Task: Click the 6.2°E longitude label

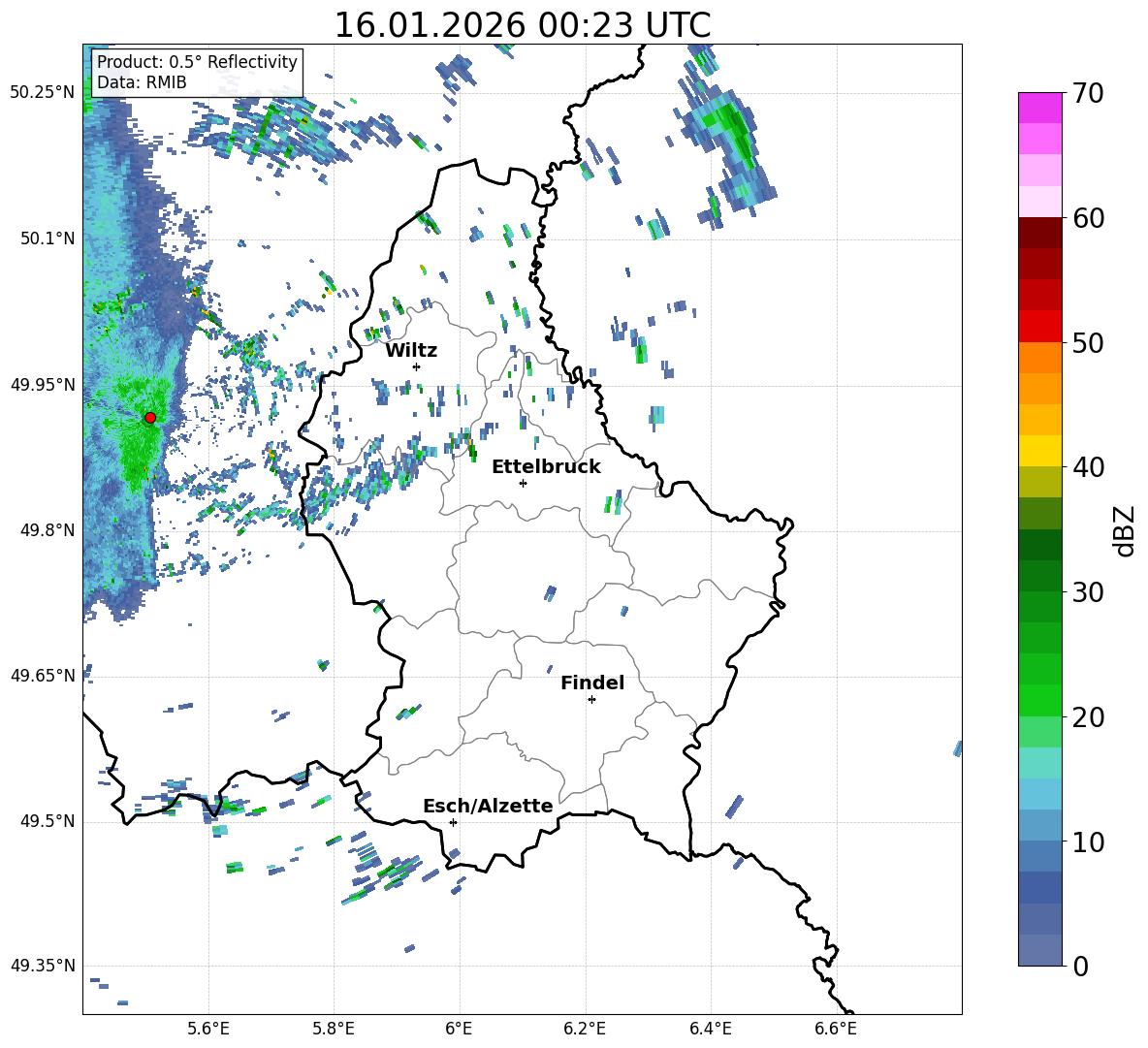Action: pyautogui.click(x=585, y=1029)
